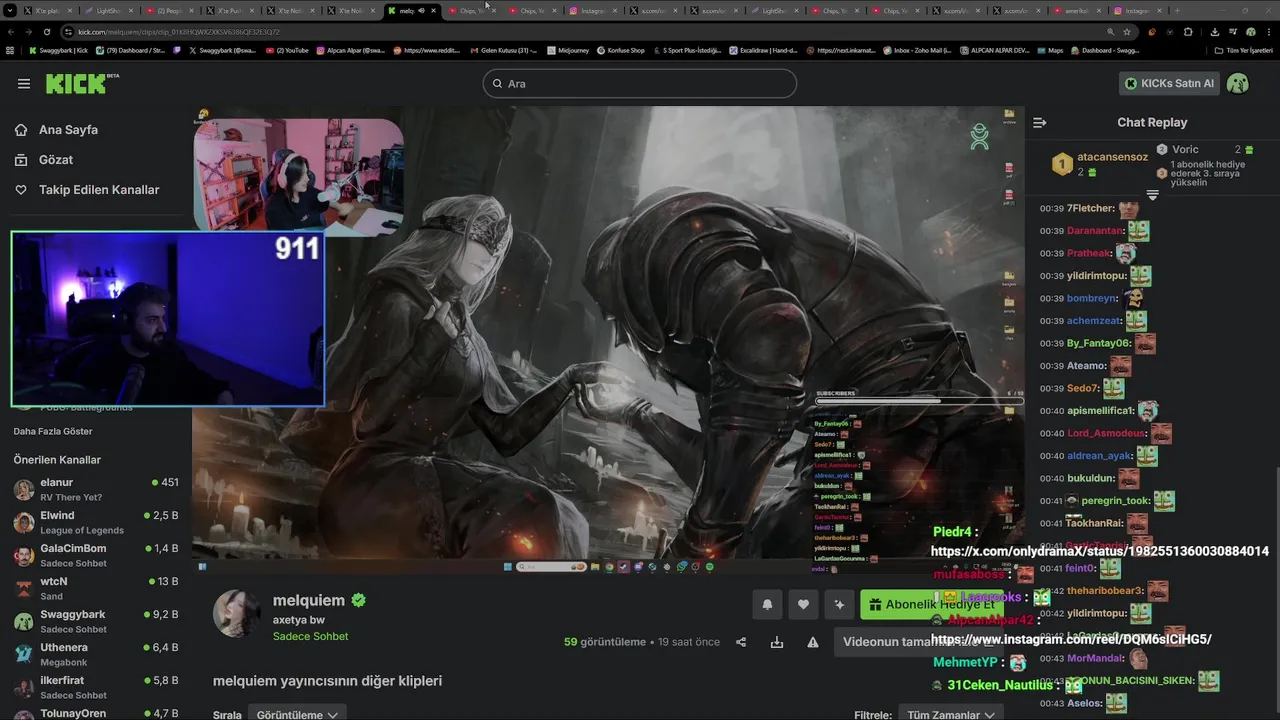Open the browser apps grid icon

pos(10,50)
